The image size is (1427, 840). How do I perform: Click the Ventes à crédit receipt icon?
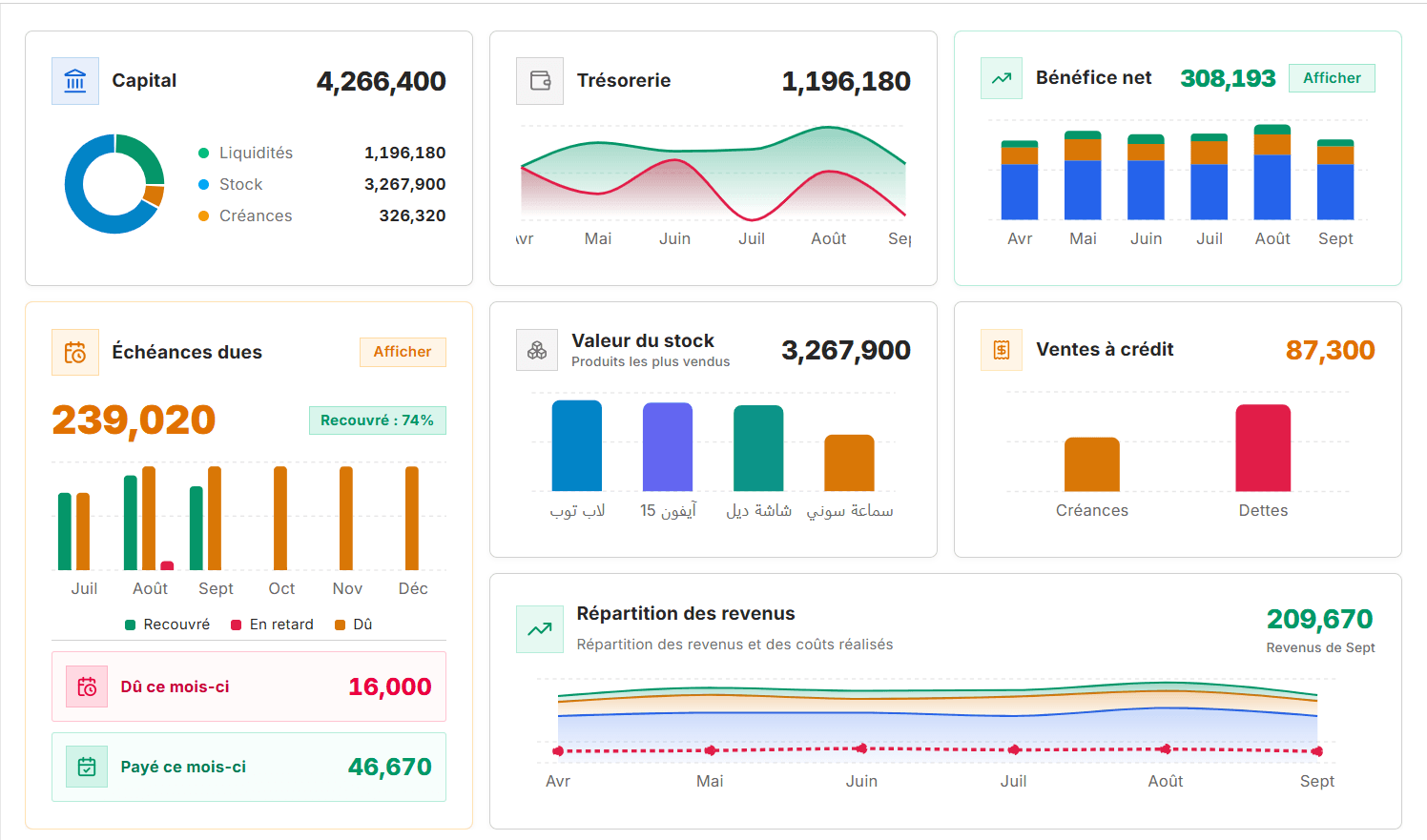click(x=1002, y=350)
